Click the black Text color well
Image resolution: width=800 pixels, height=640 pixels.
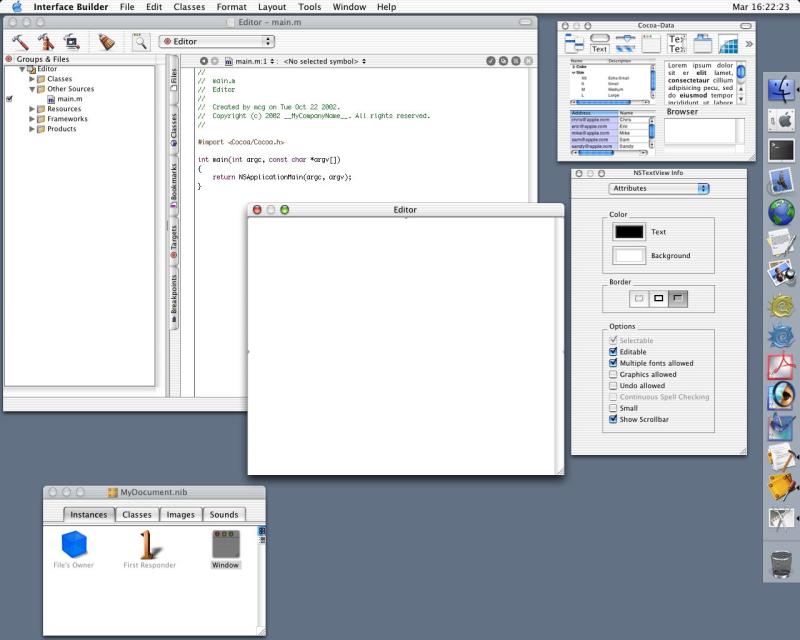coord(629,232)
